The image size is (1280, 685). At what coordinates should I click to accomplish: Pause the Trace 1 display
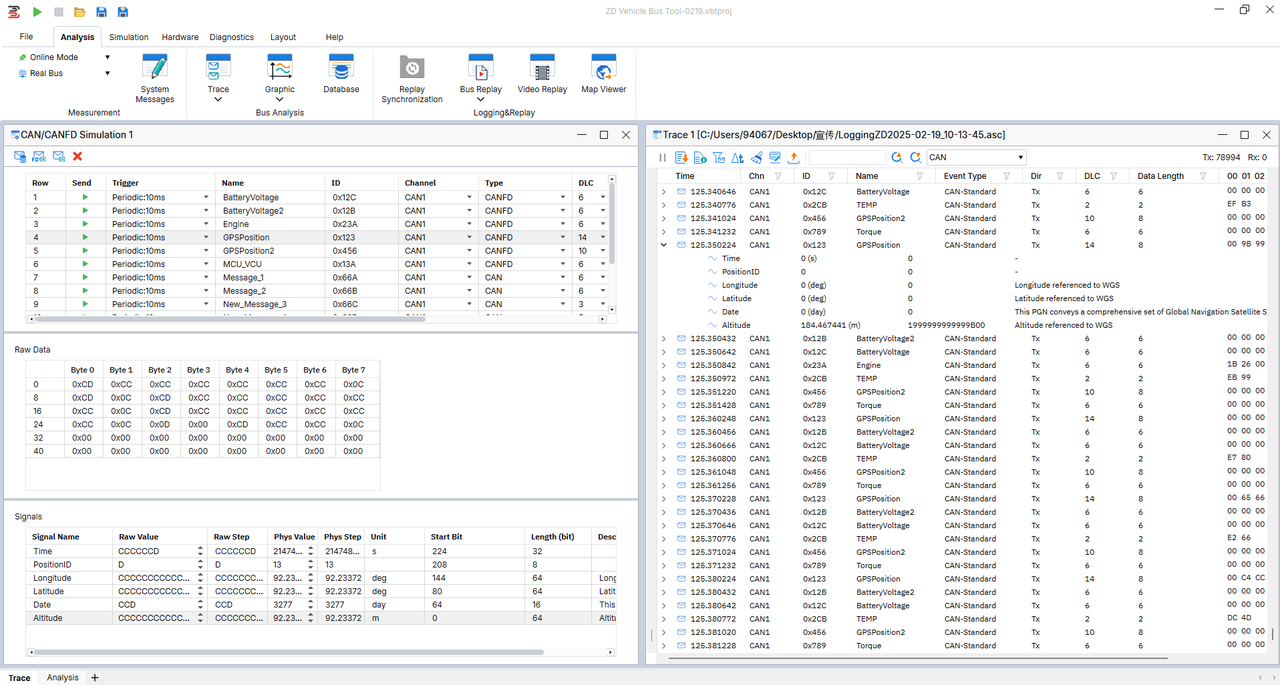662,157
